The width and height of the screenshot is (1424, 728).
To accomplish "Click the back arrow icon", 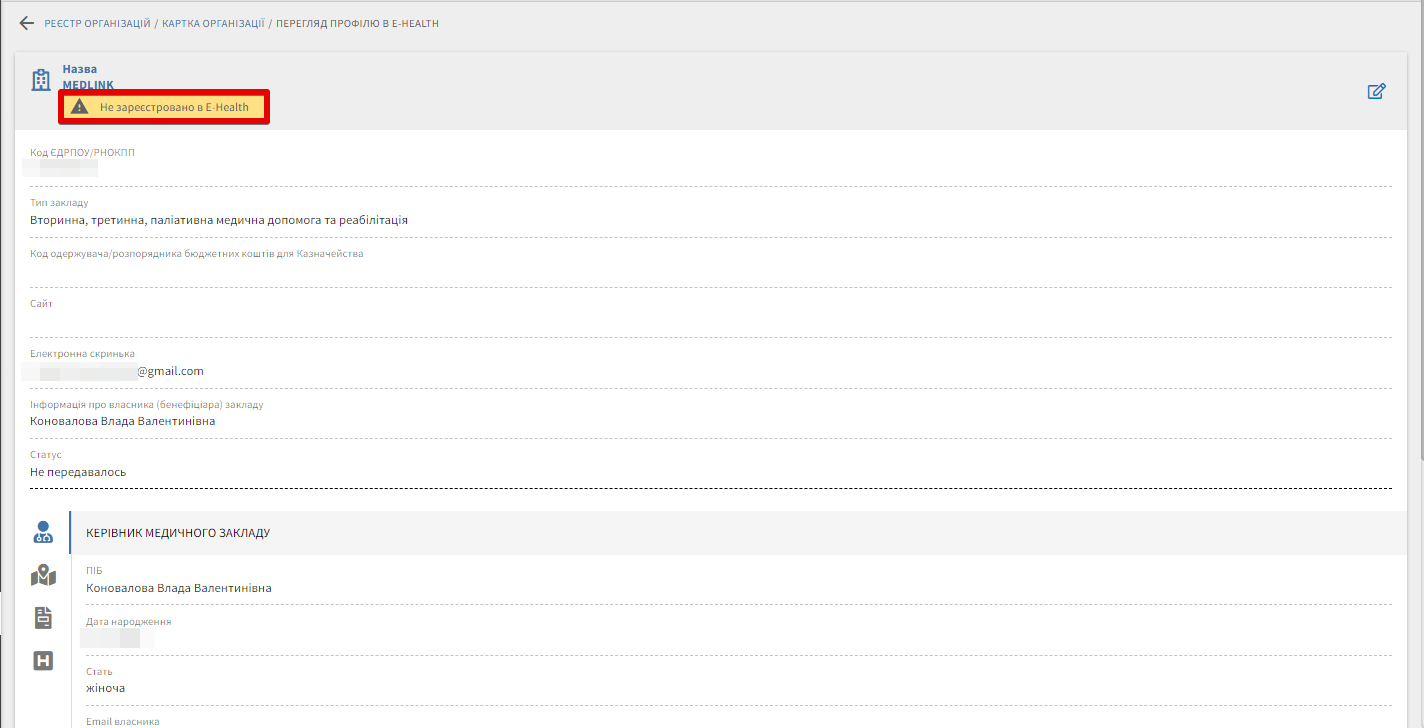I will point(27,23).
